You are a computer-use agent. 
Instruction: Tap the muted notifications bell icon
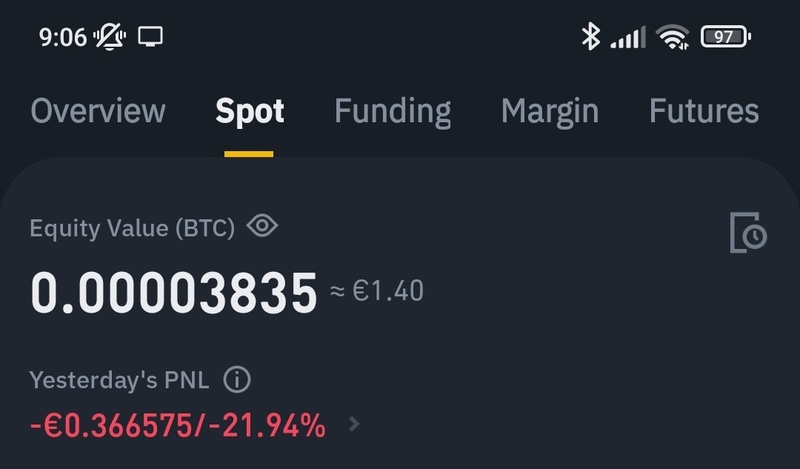tap(108, 37)
